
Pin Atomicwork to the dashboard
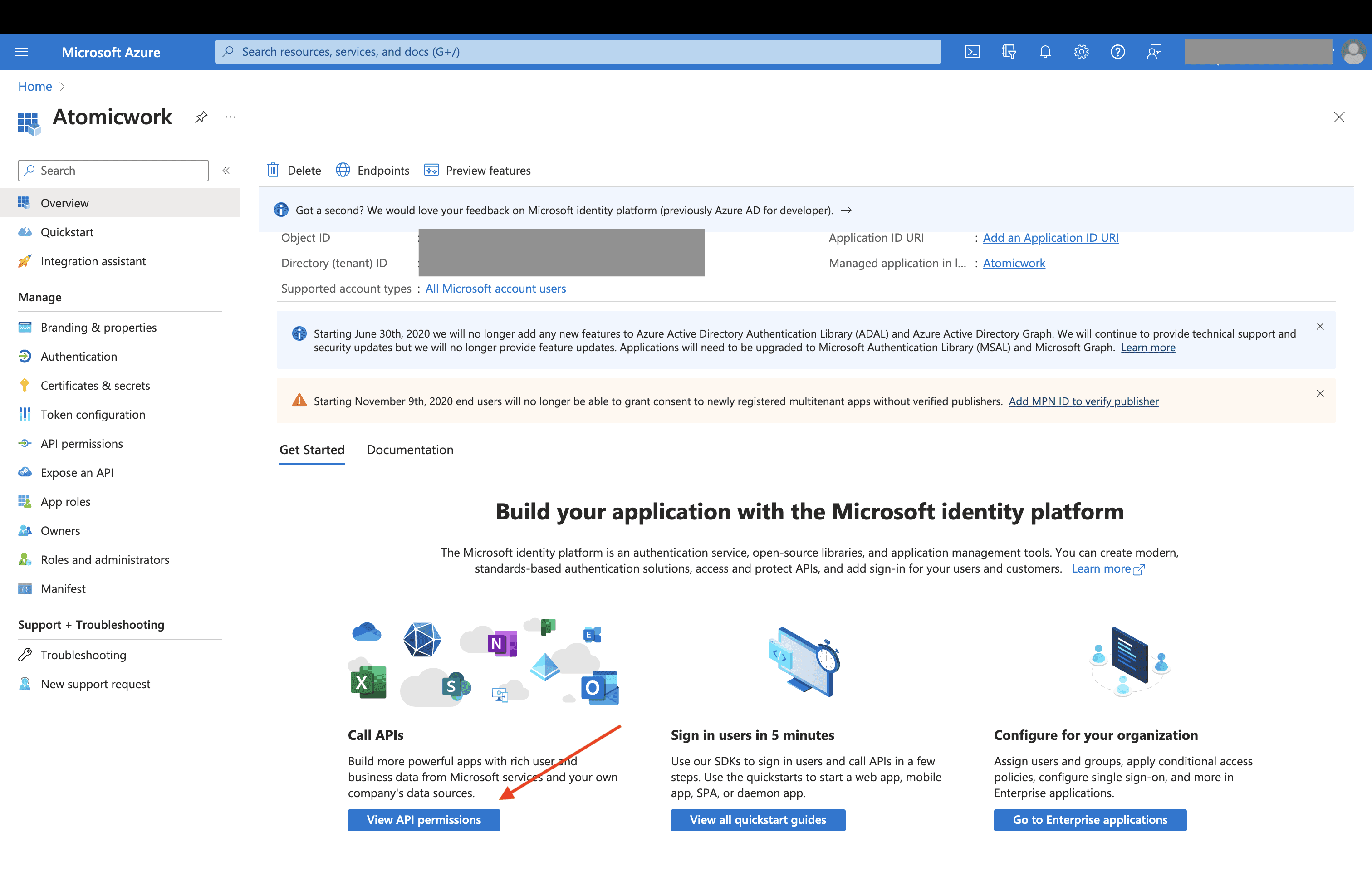pyautogui.click(x=201, y=117)
